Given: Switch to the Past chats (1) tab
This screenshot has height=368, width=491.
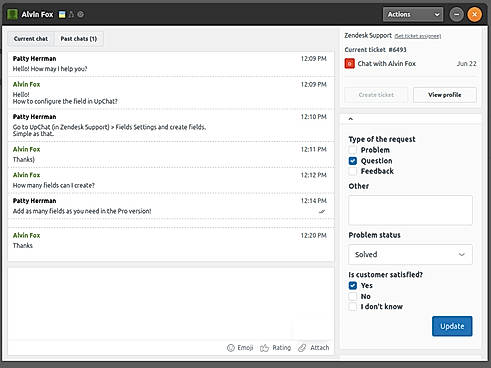Looking at the screenshot, I should [x=79, y=39].
